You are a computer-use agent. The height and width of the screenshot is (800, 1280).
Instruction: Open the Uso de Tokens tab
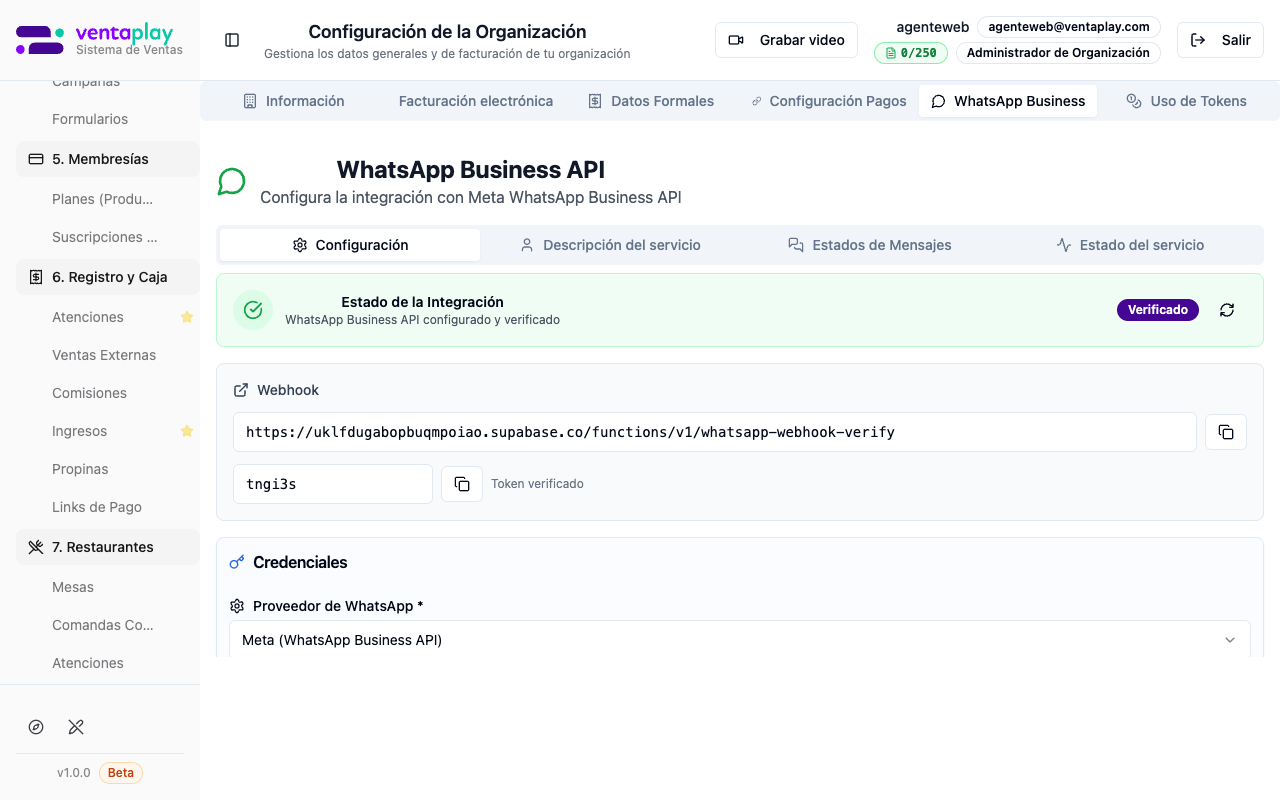[1187, 101]
